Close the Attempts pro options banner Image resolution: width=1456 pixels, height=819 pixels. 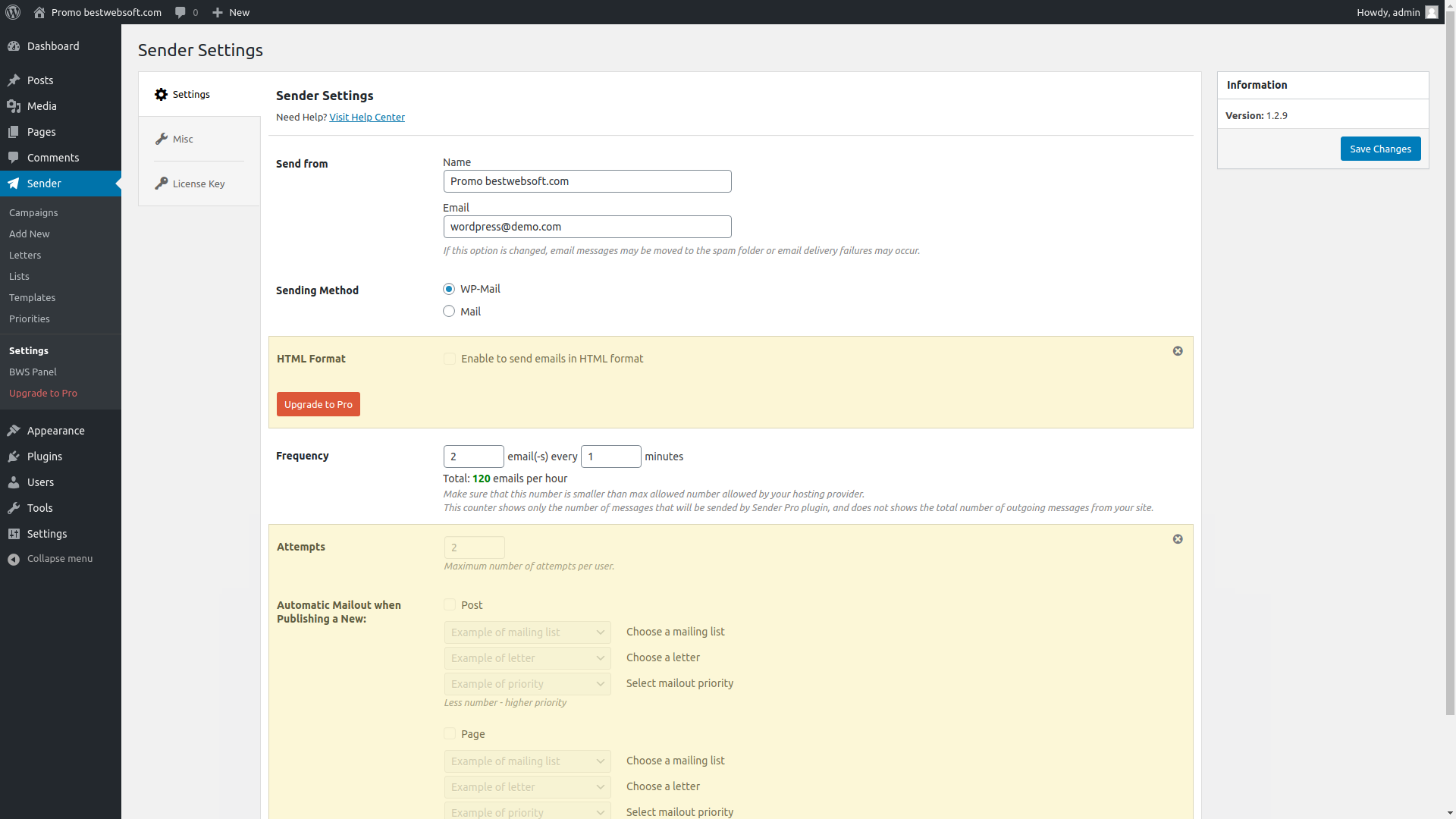click(x=1178, y=539)
